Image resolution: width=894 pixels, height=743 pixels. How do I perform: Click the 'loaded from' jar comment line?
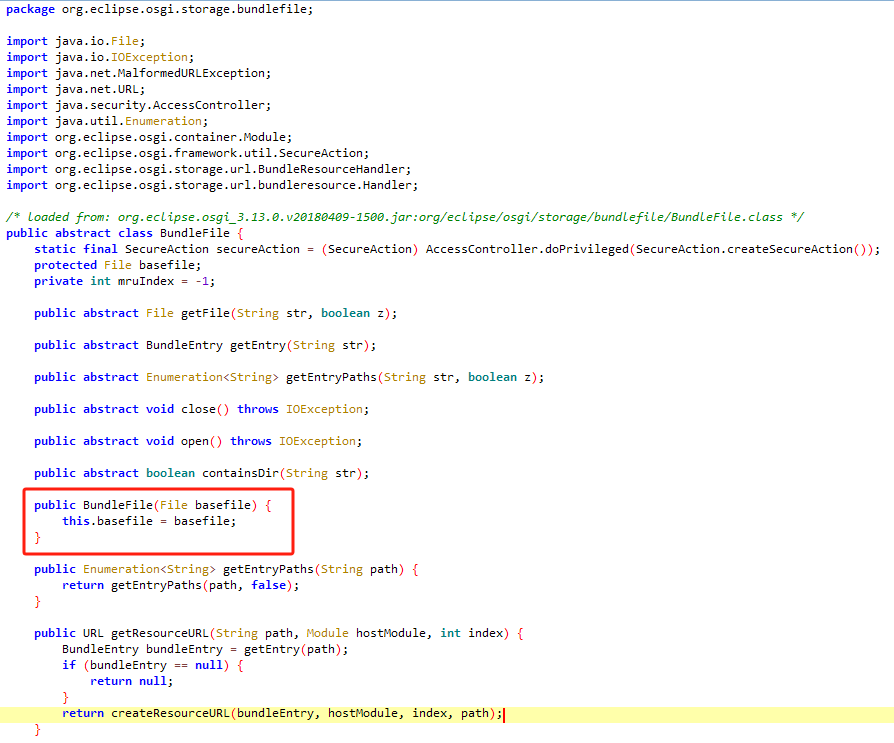[x=405, y=217]
